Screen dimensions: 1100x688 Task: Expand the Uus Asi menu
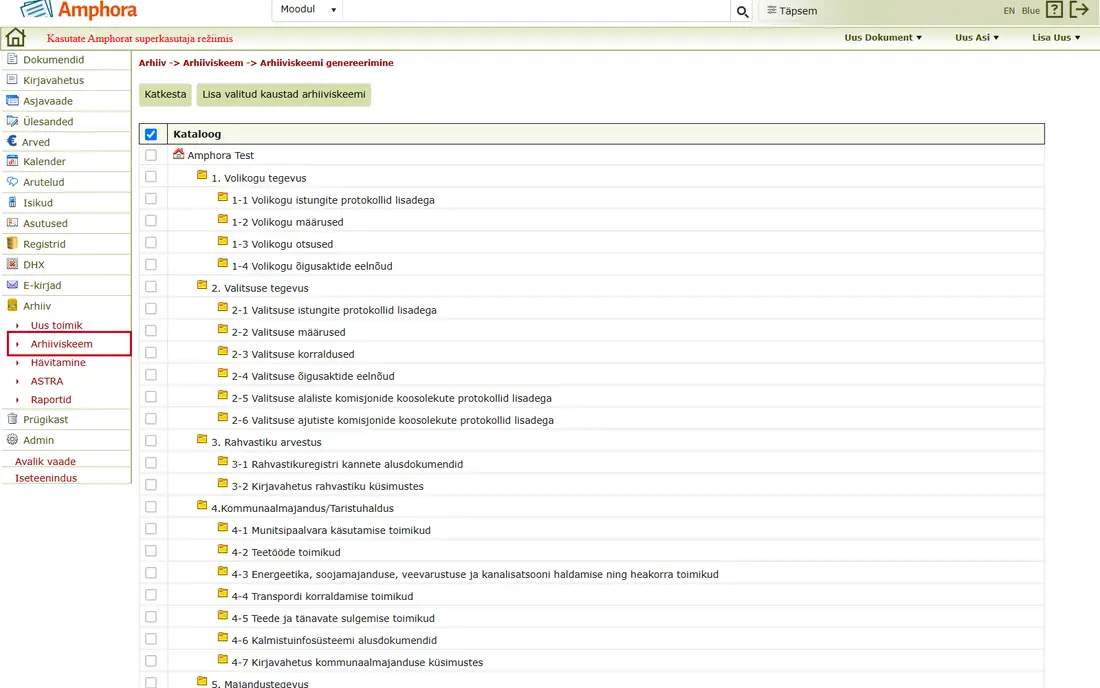(x=977, y=37)
